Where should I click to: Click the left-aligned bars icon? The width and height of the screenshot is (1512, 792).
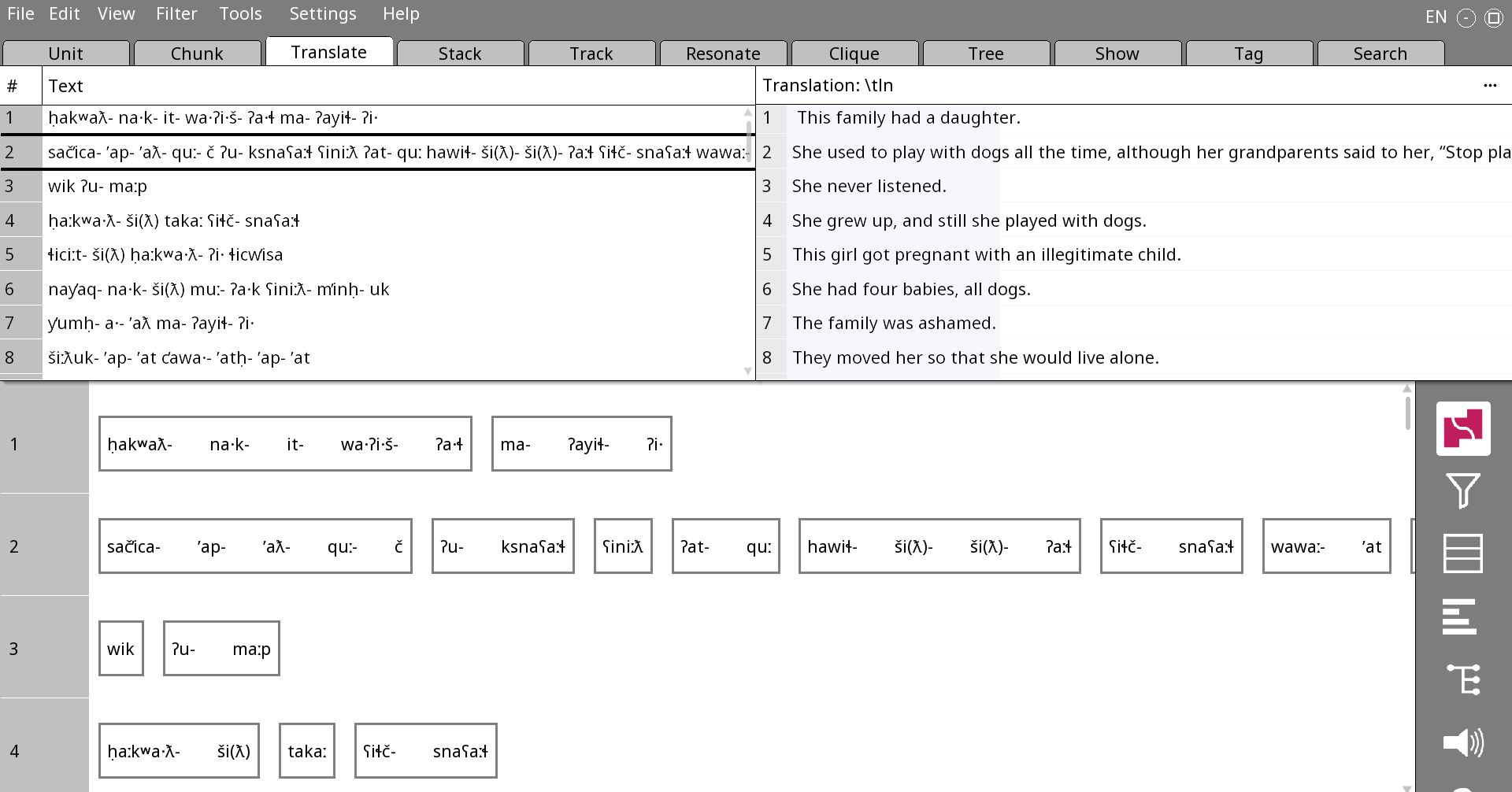[x=1459, y=616]
